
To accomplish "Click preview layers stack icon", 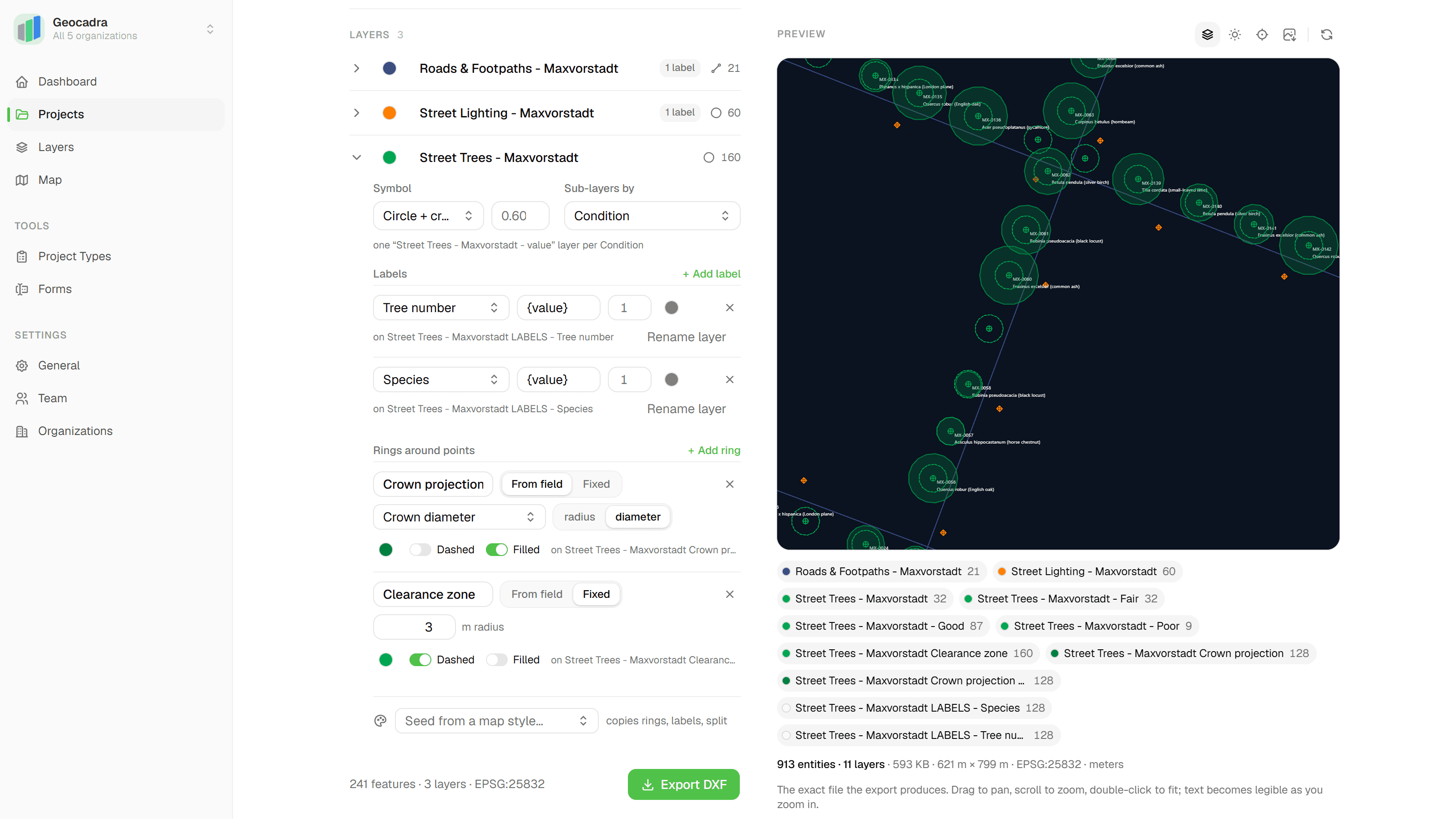I will click(x=1207, y=35).
